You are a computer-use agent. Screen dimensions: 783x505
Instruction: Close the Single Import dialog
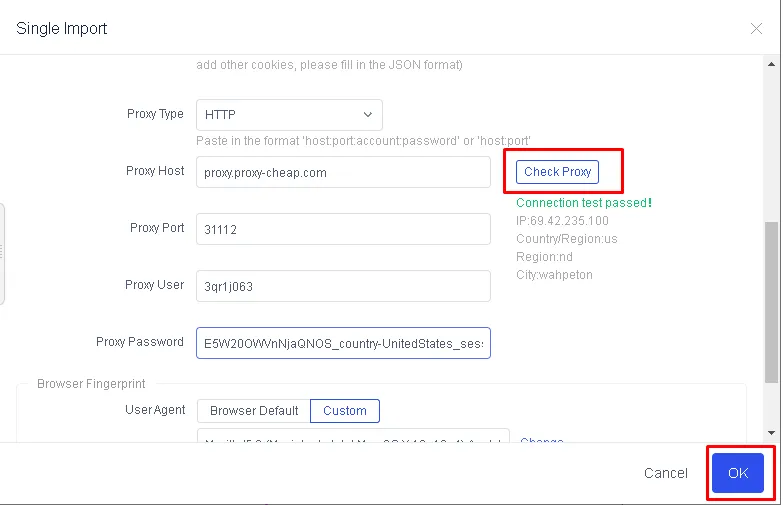point(756,29)
